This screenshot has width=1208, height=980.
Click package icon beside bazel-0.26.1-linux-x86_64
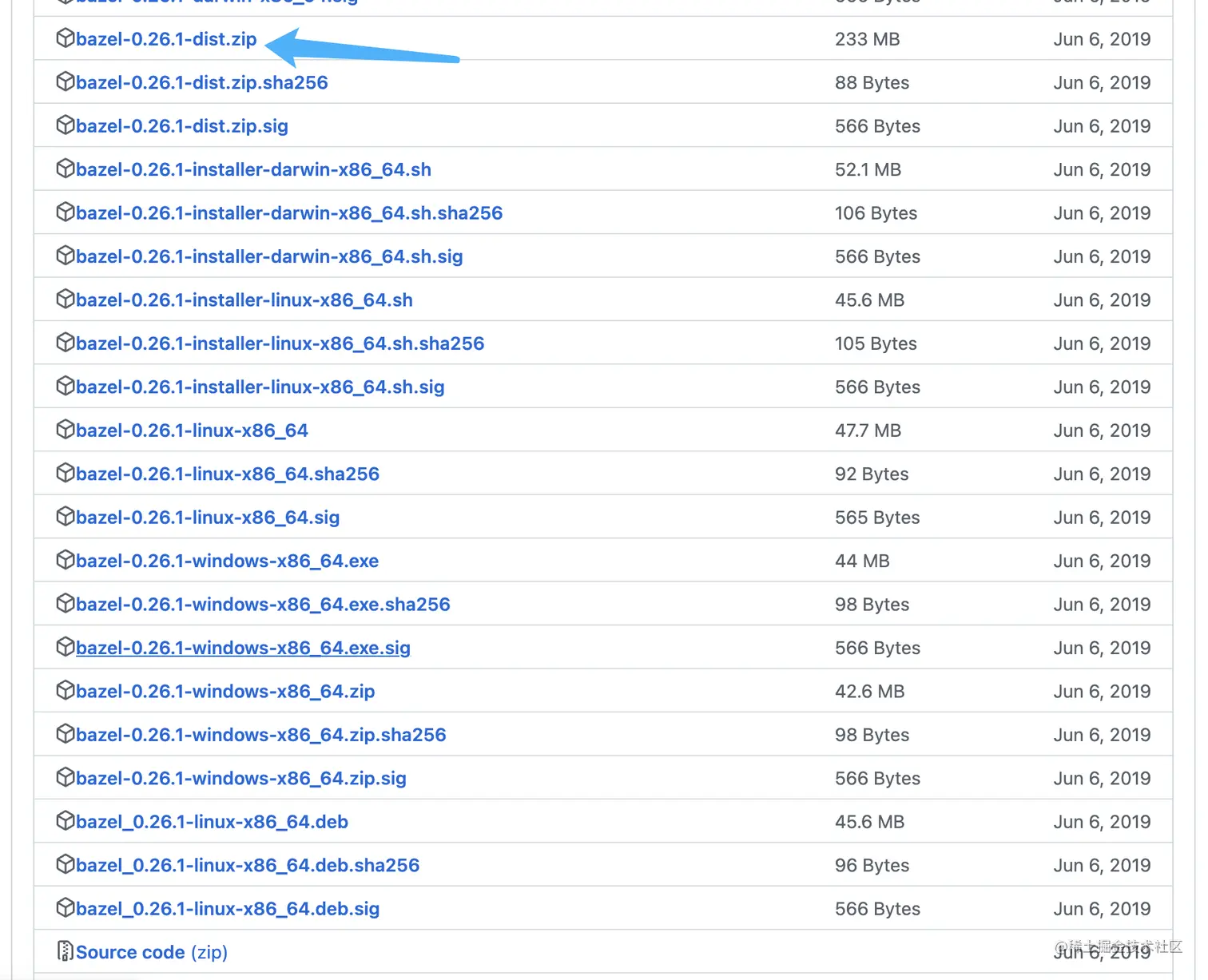[65, 430]
